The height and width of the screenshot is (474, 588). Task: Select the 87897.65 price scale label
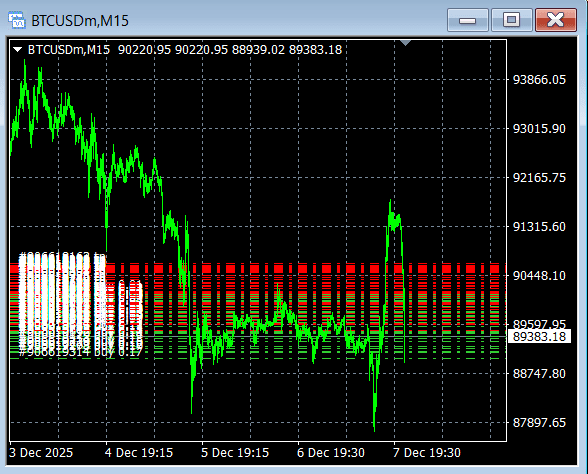pos(539,423)
